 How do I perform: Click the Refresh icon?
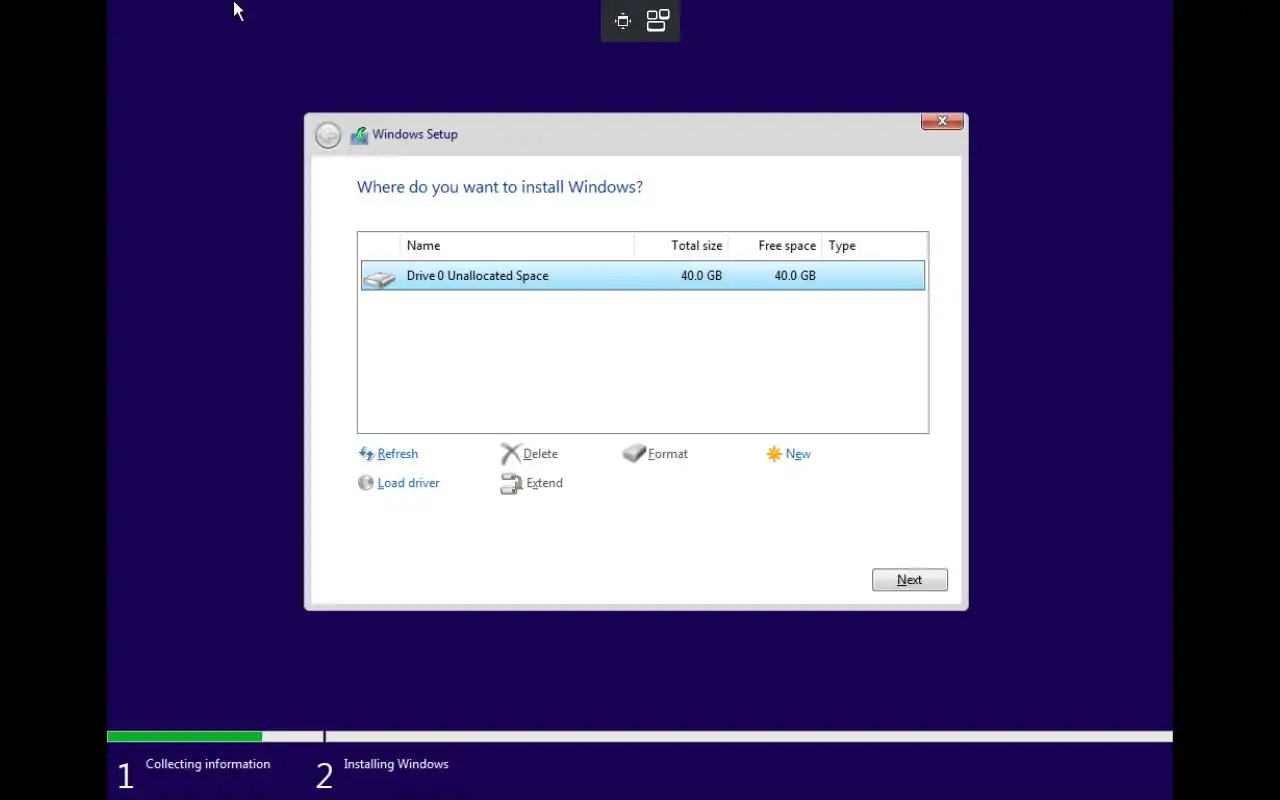tap(366, 454)
